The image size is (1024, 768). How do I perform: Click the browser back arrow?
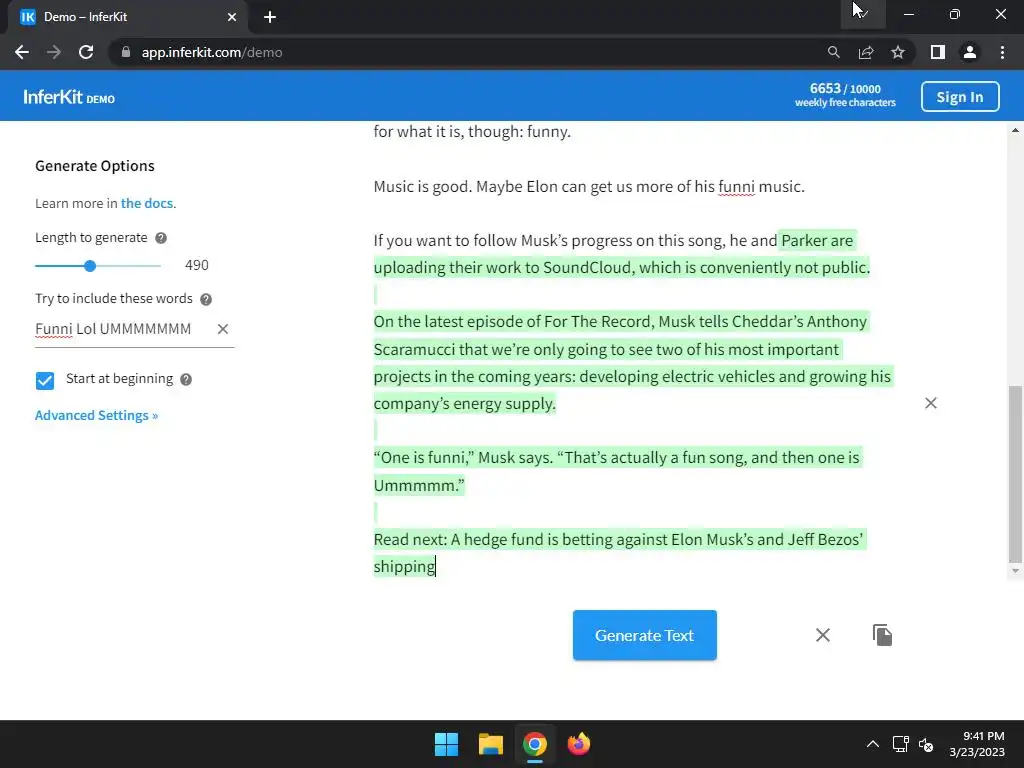(22, 52)
